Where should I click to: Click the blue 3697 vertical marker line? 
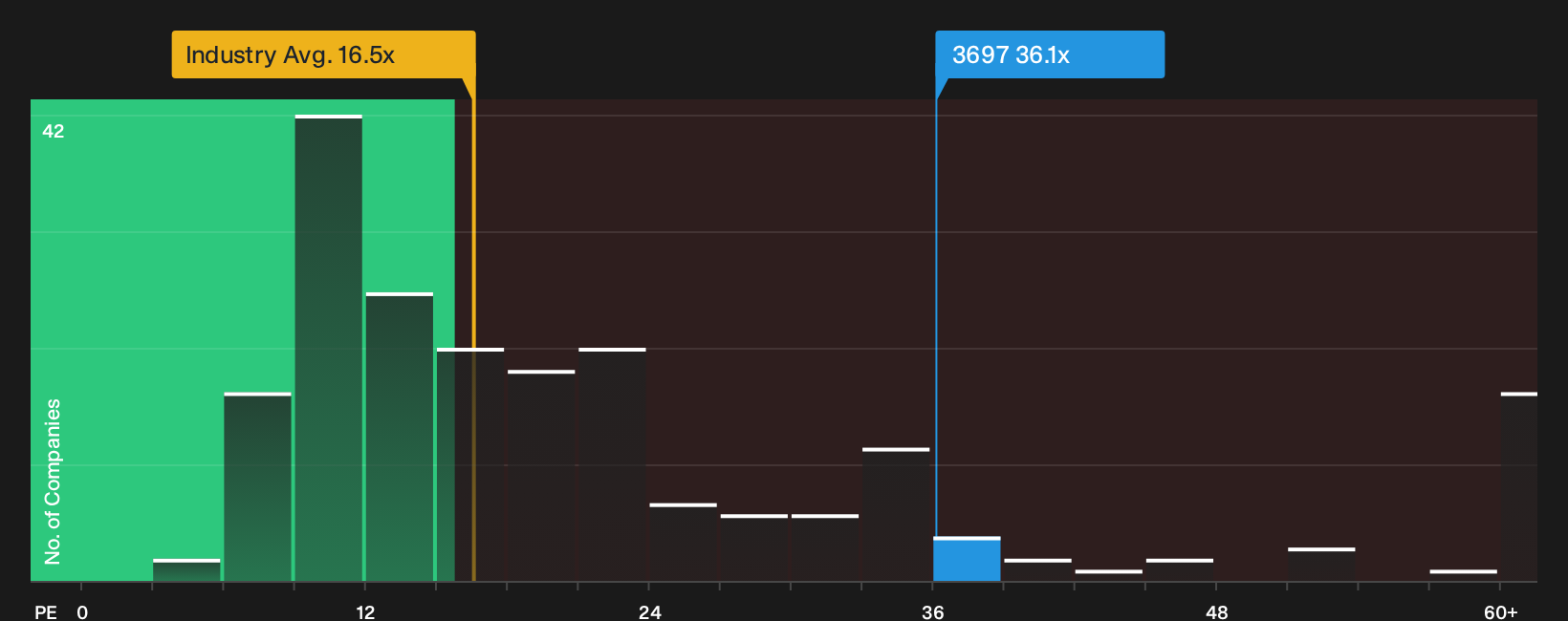tap(936, 315)
